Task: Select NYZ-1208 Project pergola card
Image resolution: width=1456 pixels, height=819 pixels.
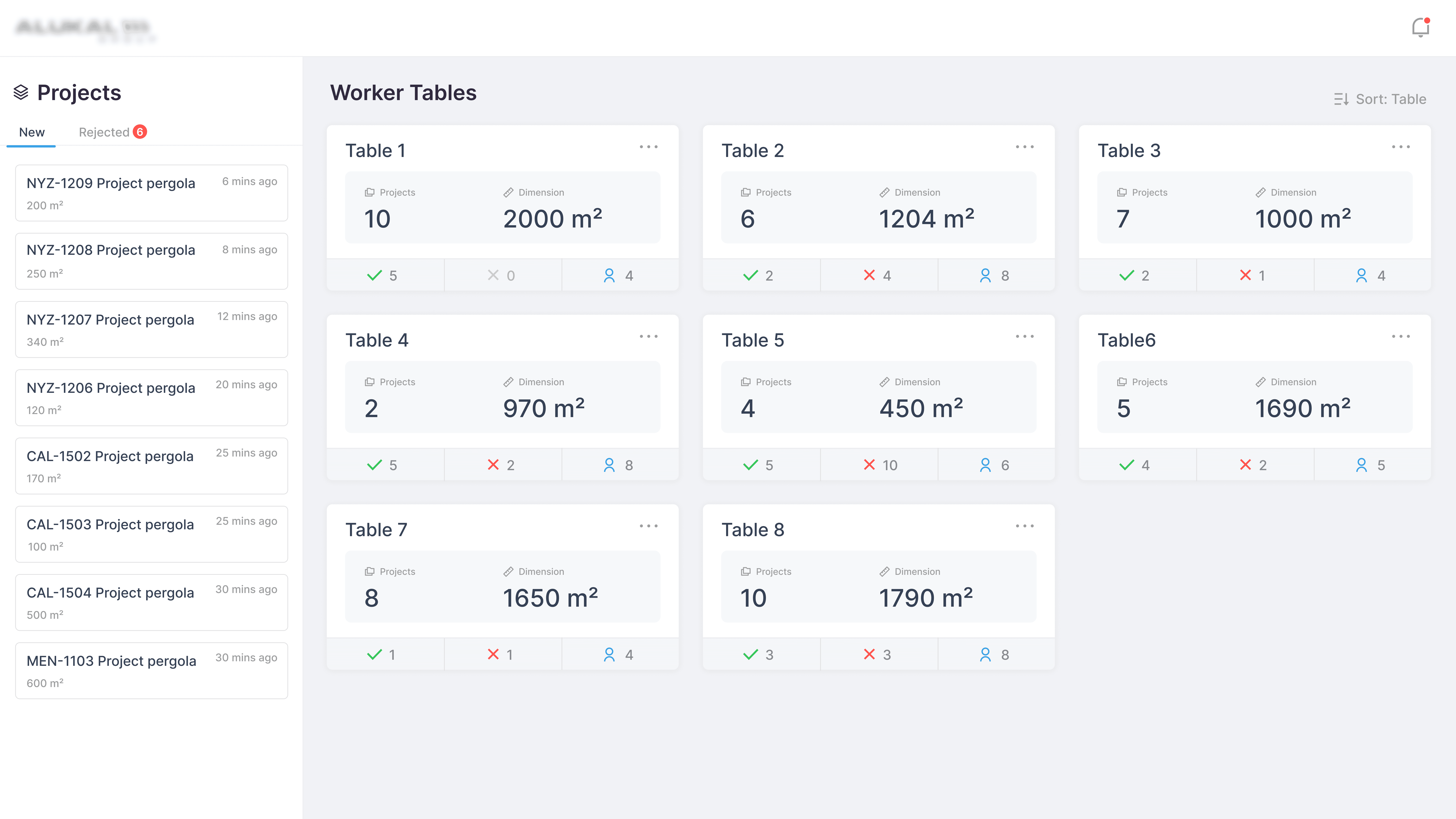Action: (151, 261)
